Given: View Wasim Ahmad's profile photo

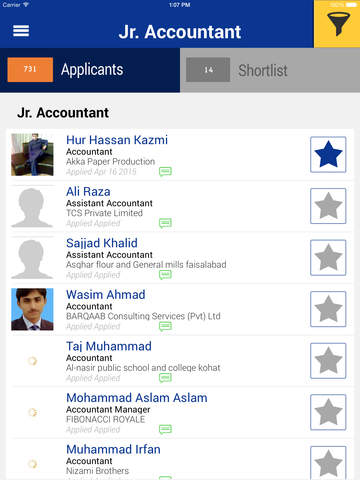Looking at the screenshot, I should click(x=32, y=309).
